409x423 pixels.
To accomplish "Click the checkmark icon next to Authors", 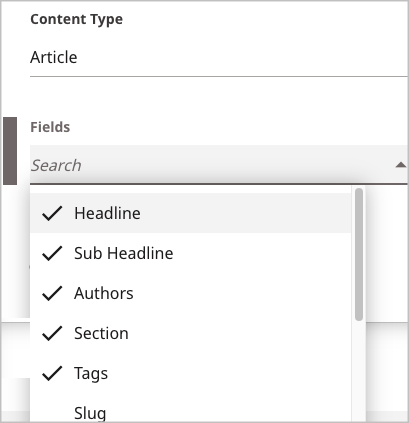I will coord(52,293).
